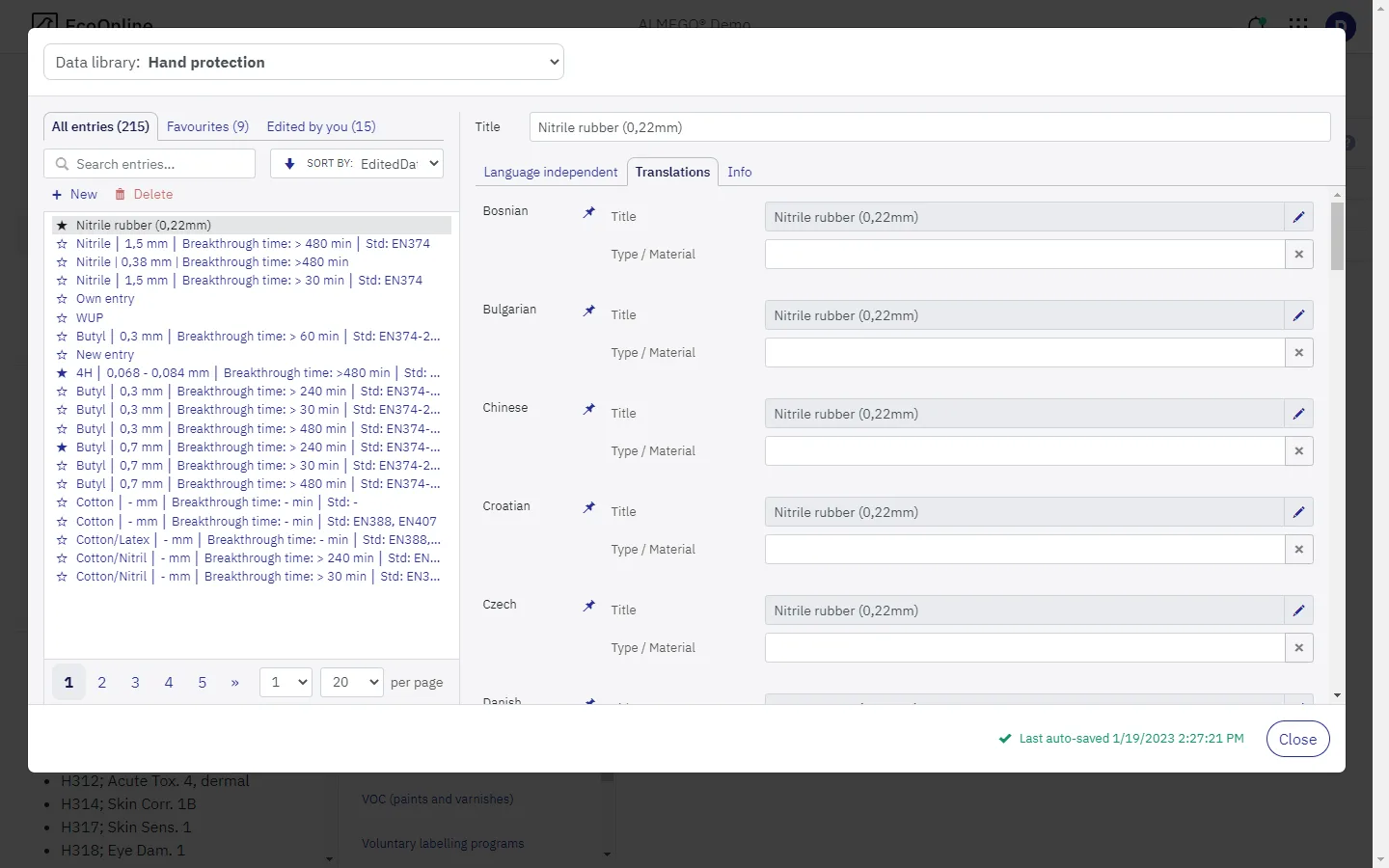1389x868 pixels.
Task: Toggle star for Butyl 0,3 mm > 60 min
Action: (x=62, y=337)
